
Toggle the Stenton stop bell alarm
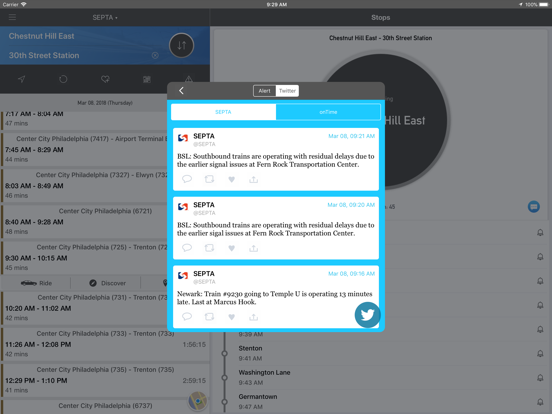coord(540,353)
